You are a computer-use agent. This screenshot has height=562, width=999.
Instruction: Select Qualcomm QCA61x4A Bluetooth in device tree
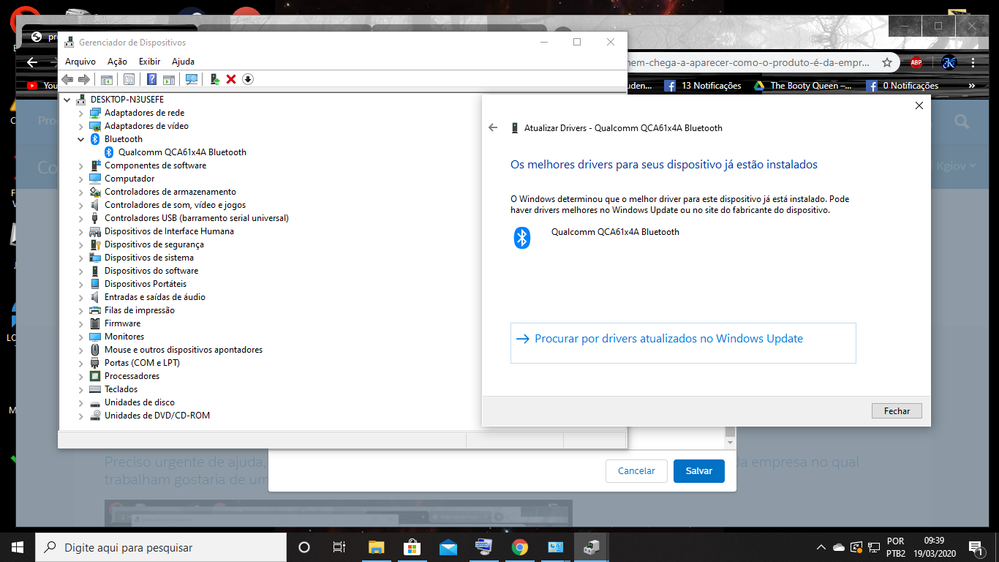[x=182, y=152]
